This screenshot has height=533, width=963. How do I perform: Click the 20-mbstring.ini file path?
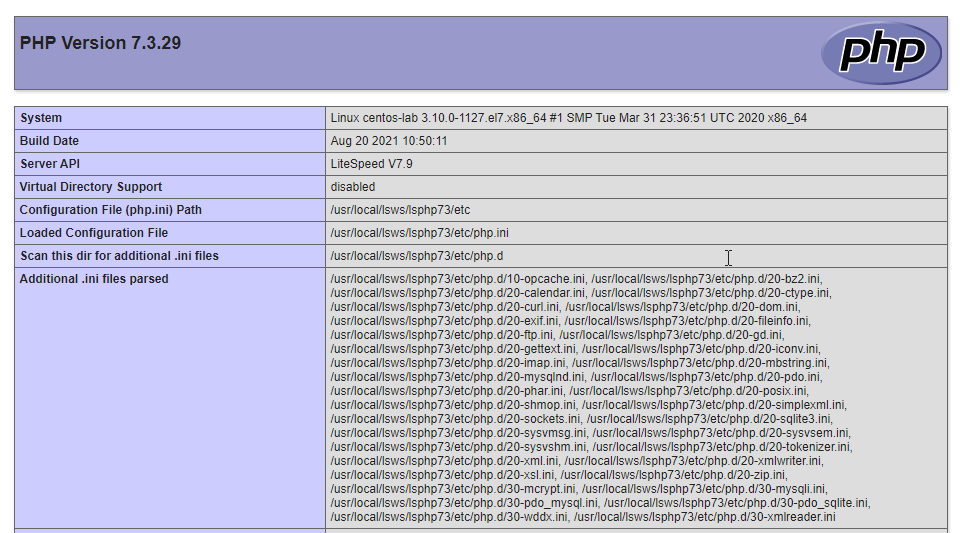point(700,363)
